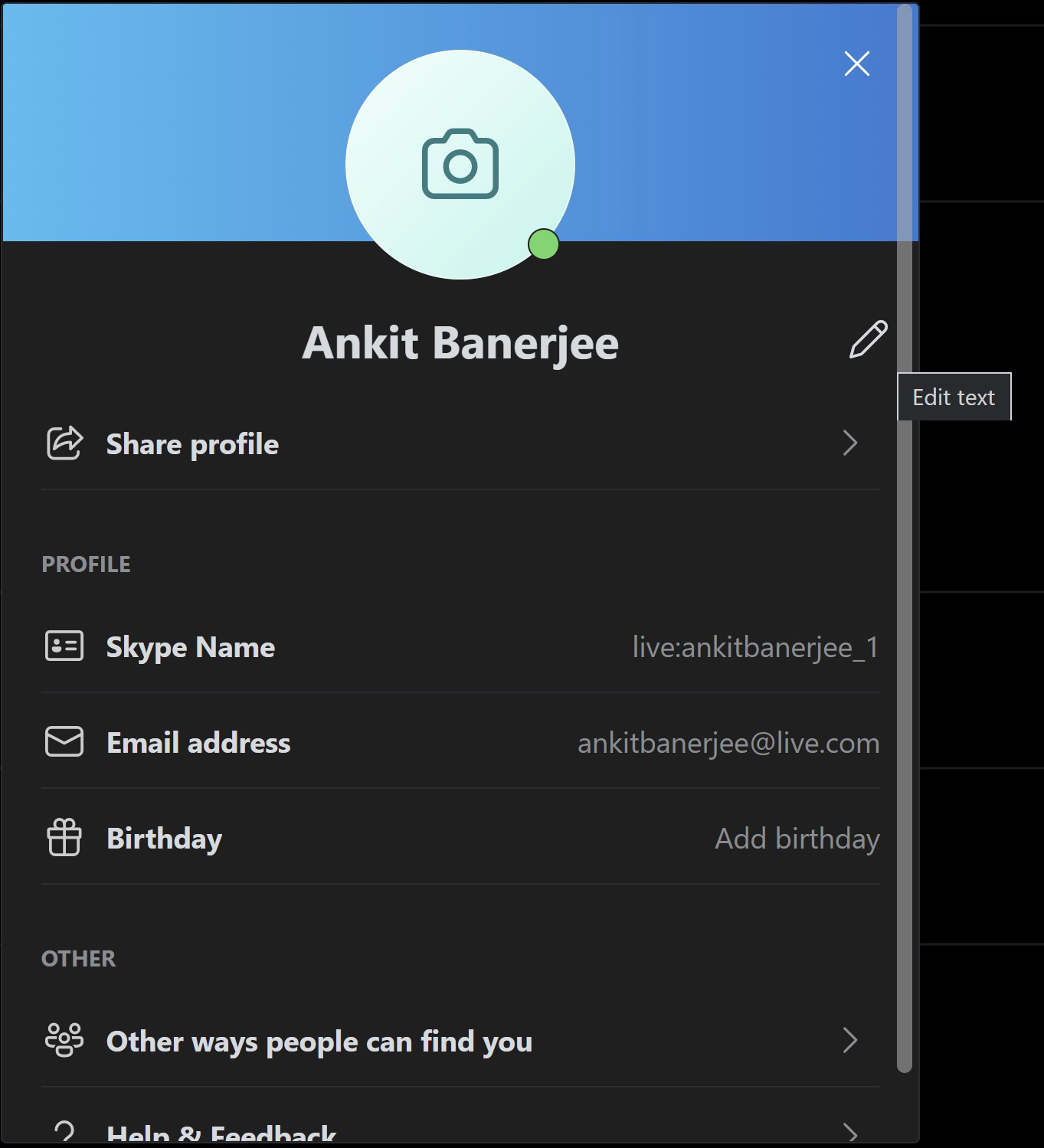
Task: Click the Ankit Banerjee display name
Action: click(460, 342)
